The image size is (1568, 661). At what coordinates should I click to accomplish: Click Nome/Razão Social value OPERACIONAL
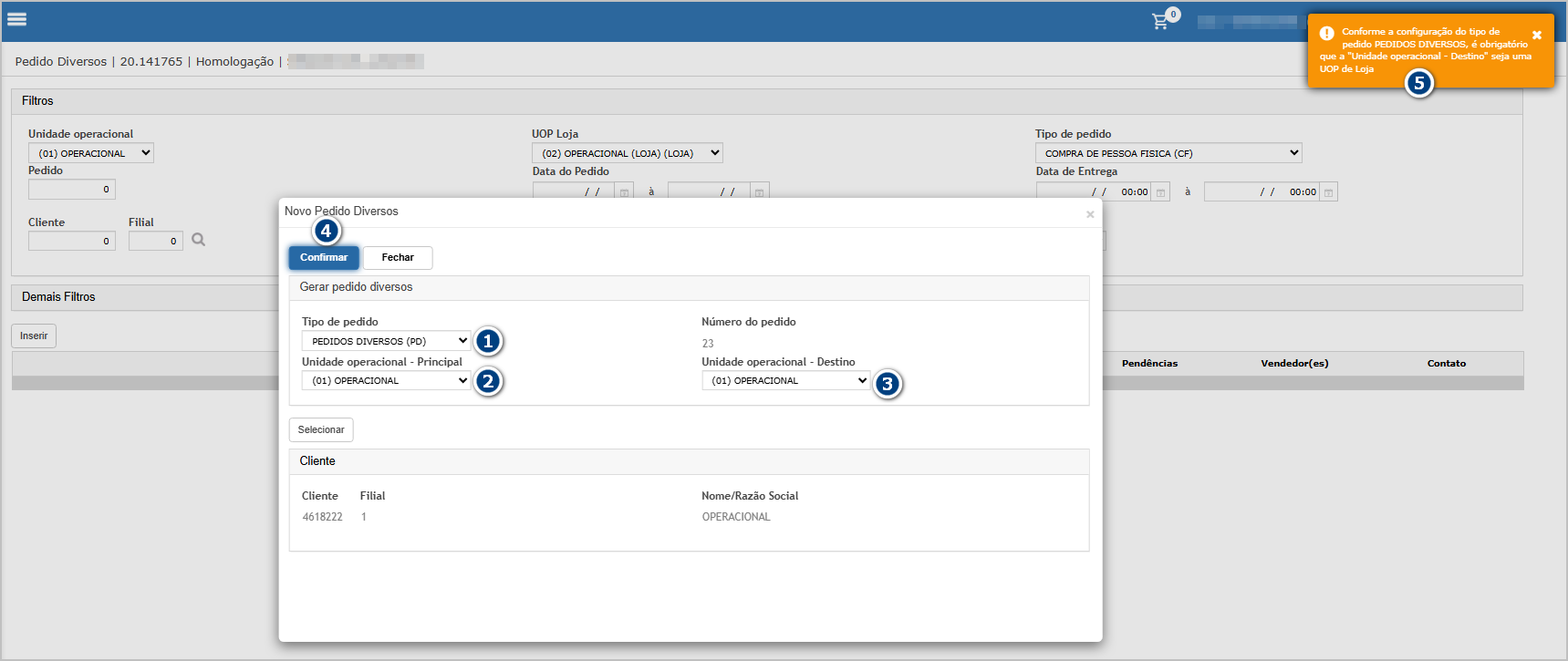click(x=736, y=517)
